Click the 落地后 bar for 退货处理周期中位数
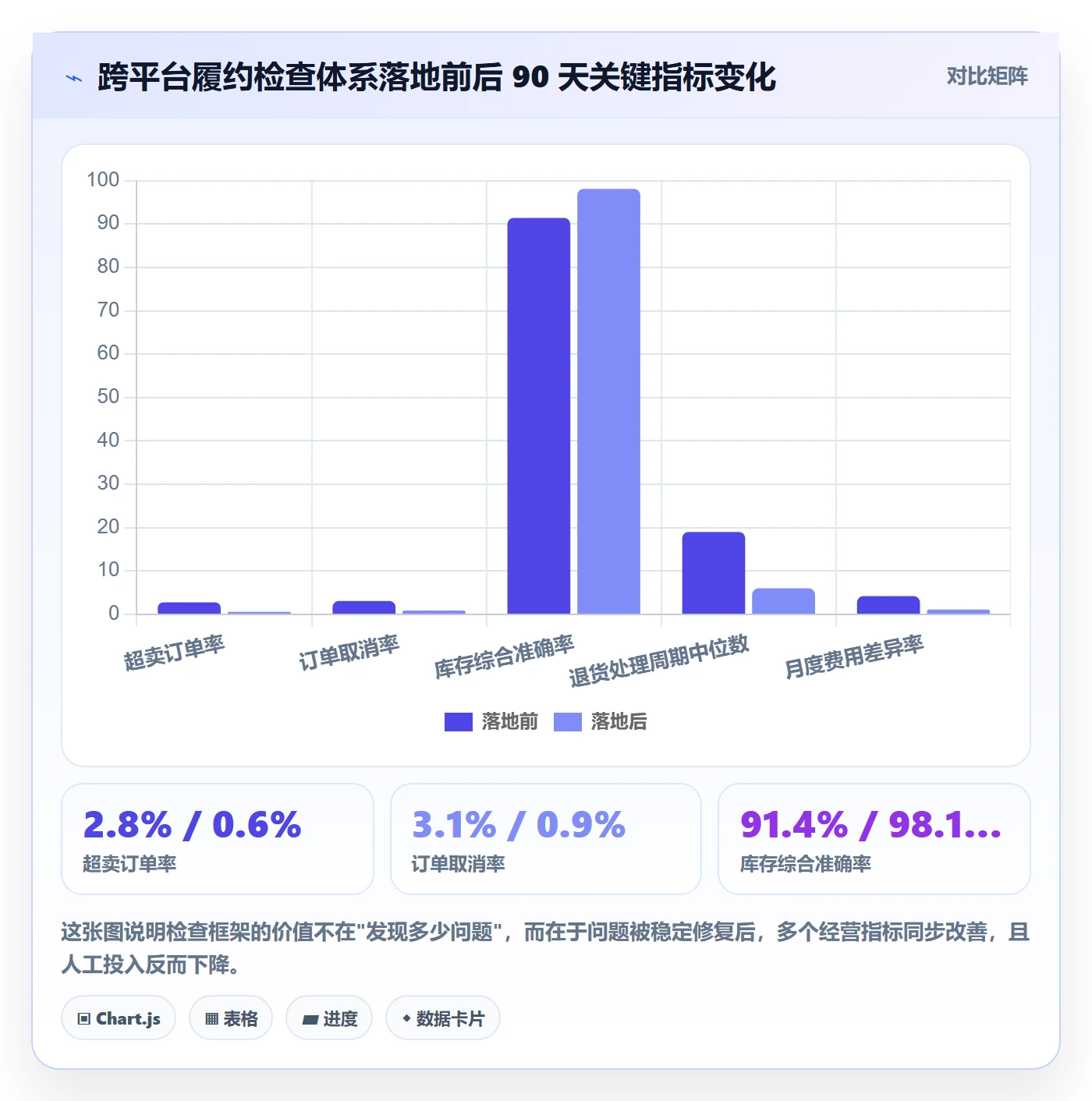Screen dimensions: 1092x1101 click(x=783, y=601)
